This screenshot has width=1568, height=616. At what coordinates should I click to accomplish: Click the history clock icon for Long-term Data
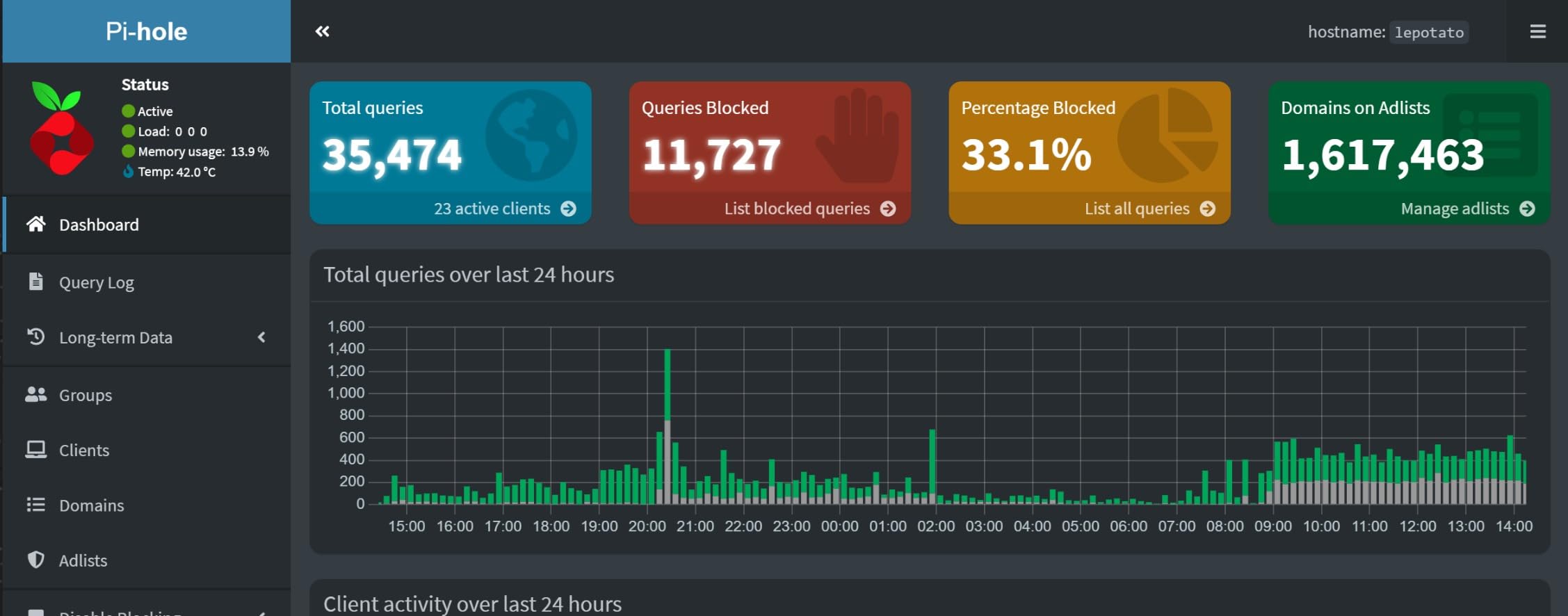(x=35, y=337)
